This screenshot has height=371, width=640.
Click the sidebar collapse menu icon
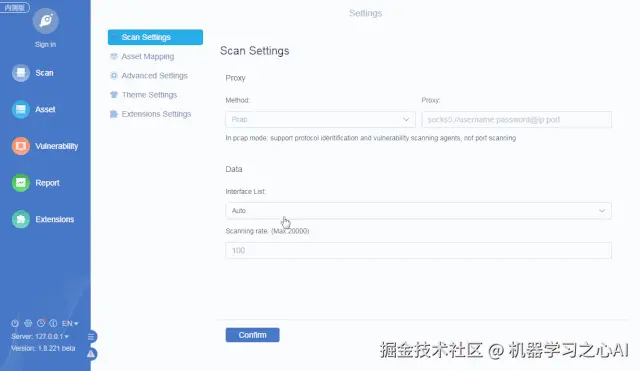point(91,337)
